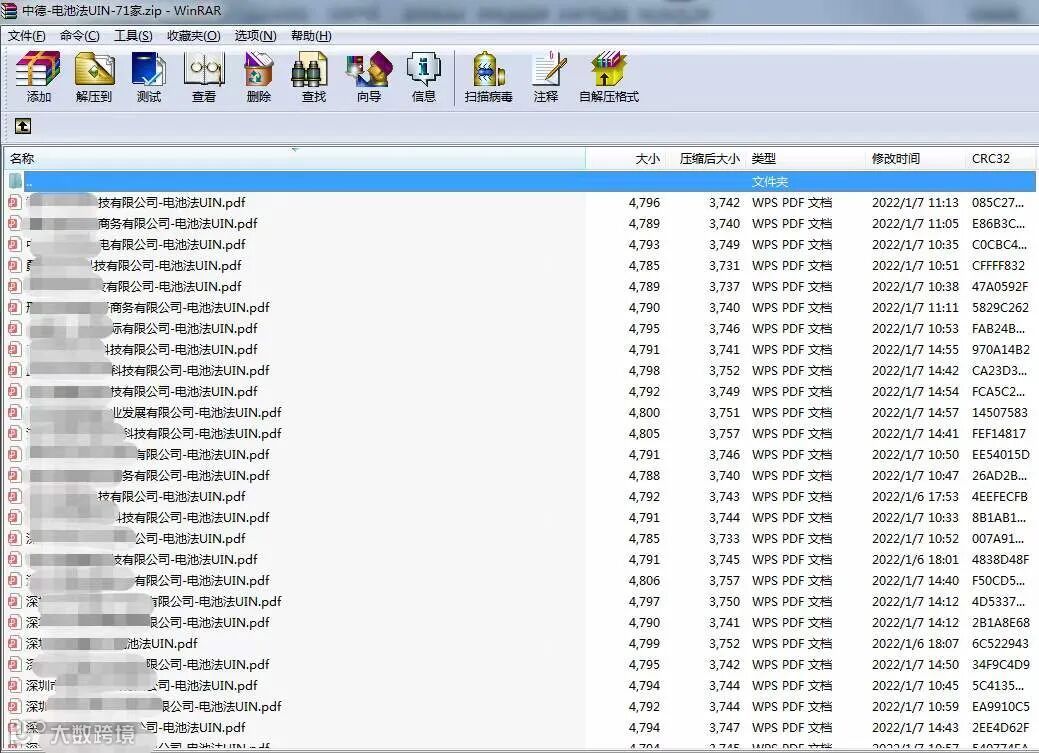Click PDF icon of file with CRC 5829C262

(14, 308)
